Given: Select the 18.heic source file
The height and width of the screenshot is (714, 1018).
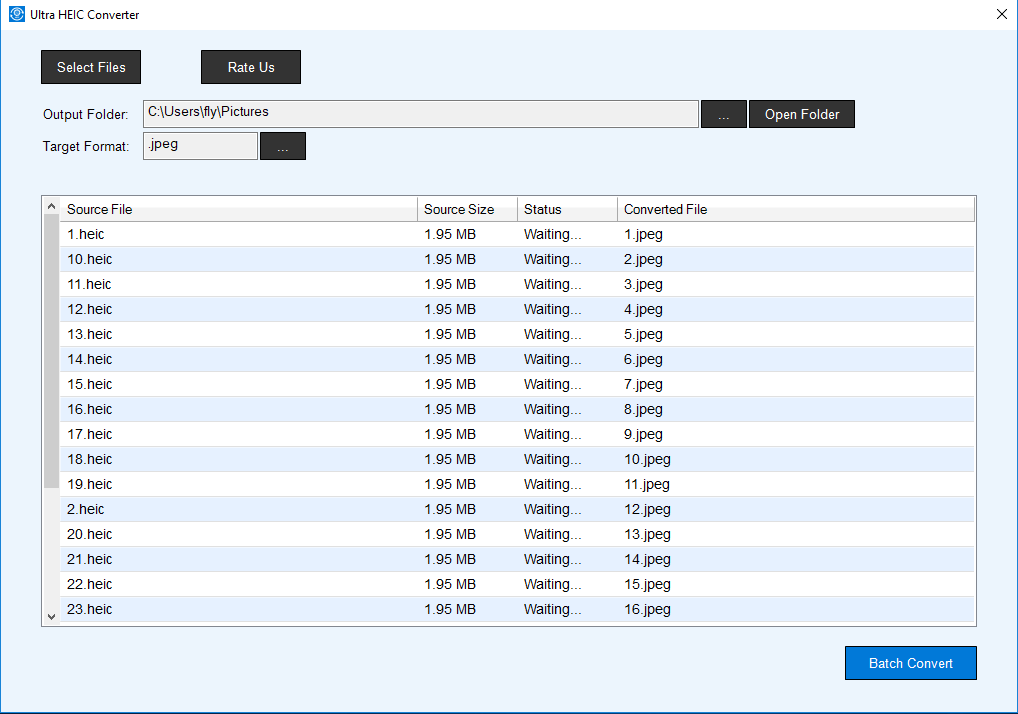Looking at the screenshot, I should (x=90, y=459).
